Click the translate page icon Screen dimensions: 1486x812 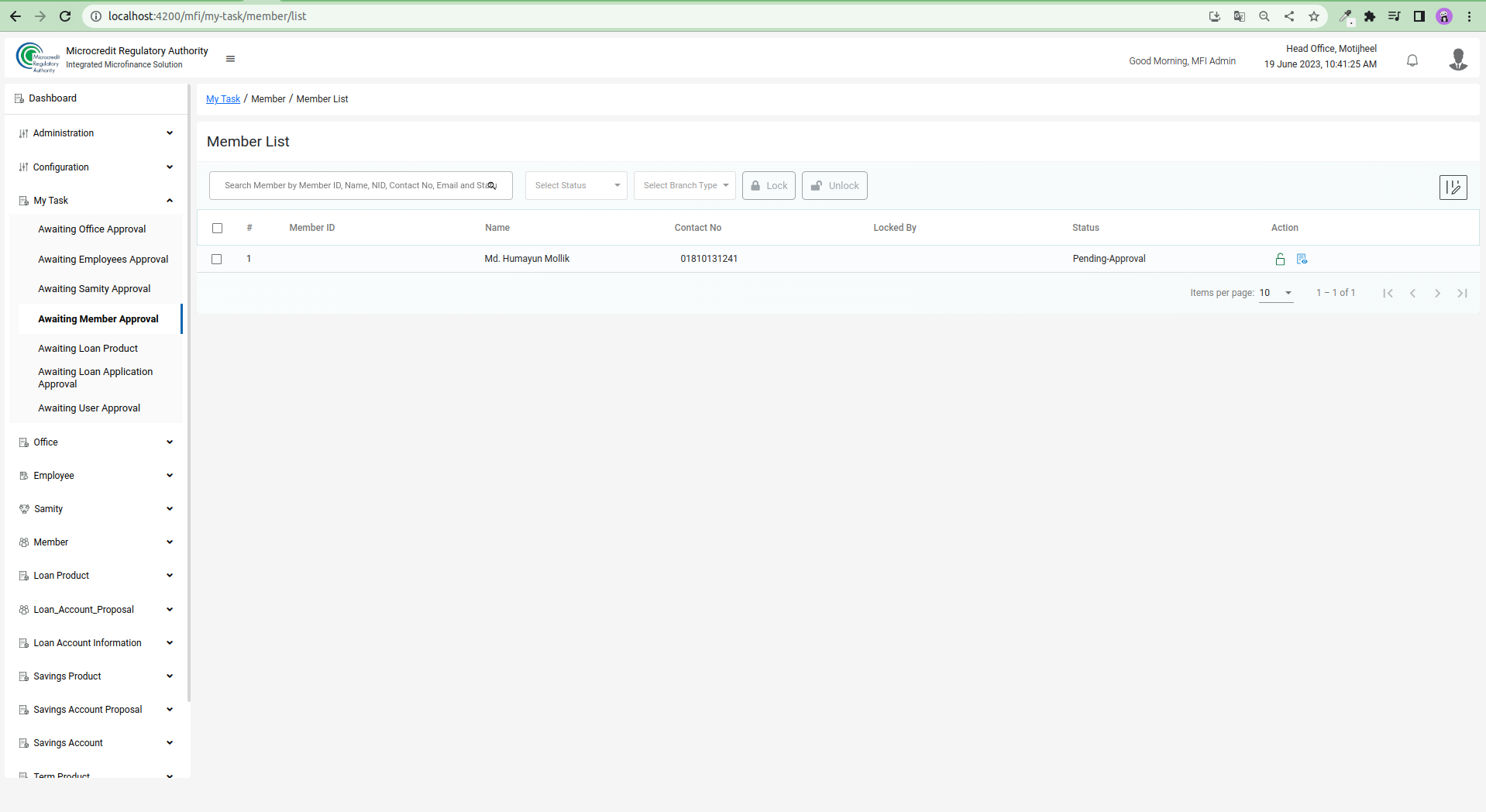tap(1240, 16)
